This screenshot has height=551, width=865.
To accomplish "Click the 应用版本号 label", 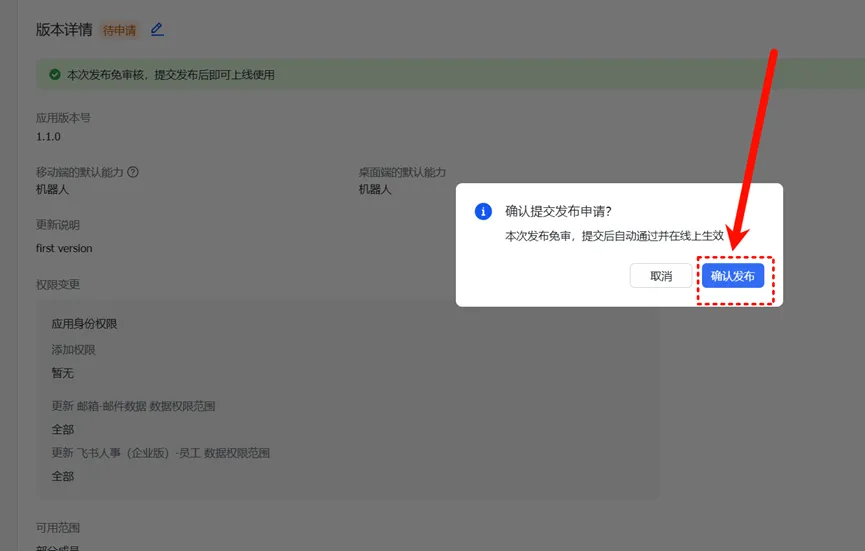I will (x=63, y=118).
